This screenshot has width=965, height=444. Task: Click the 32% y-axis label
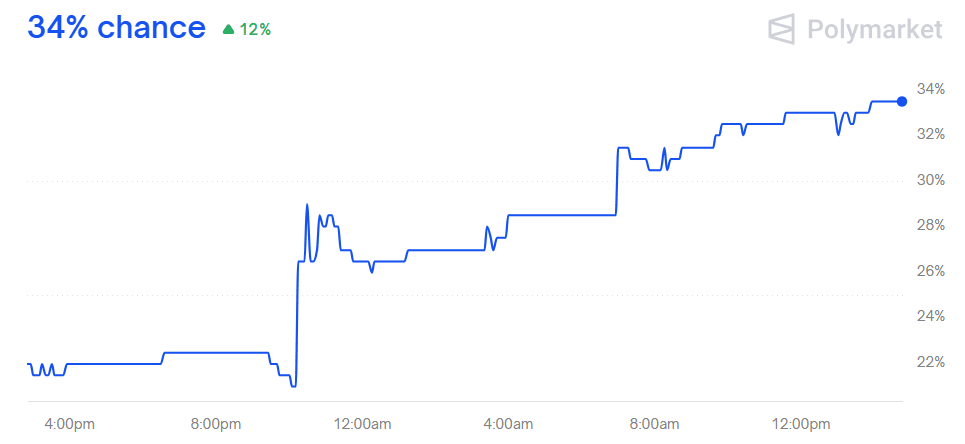pyautogui.click(x=931, y=134)
